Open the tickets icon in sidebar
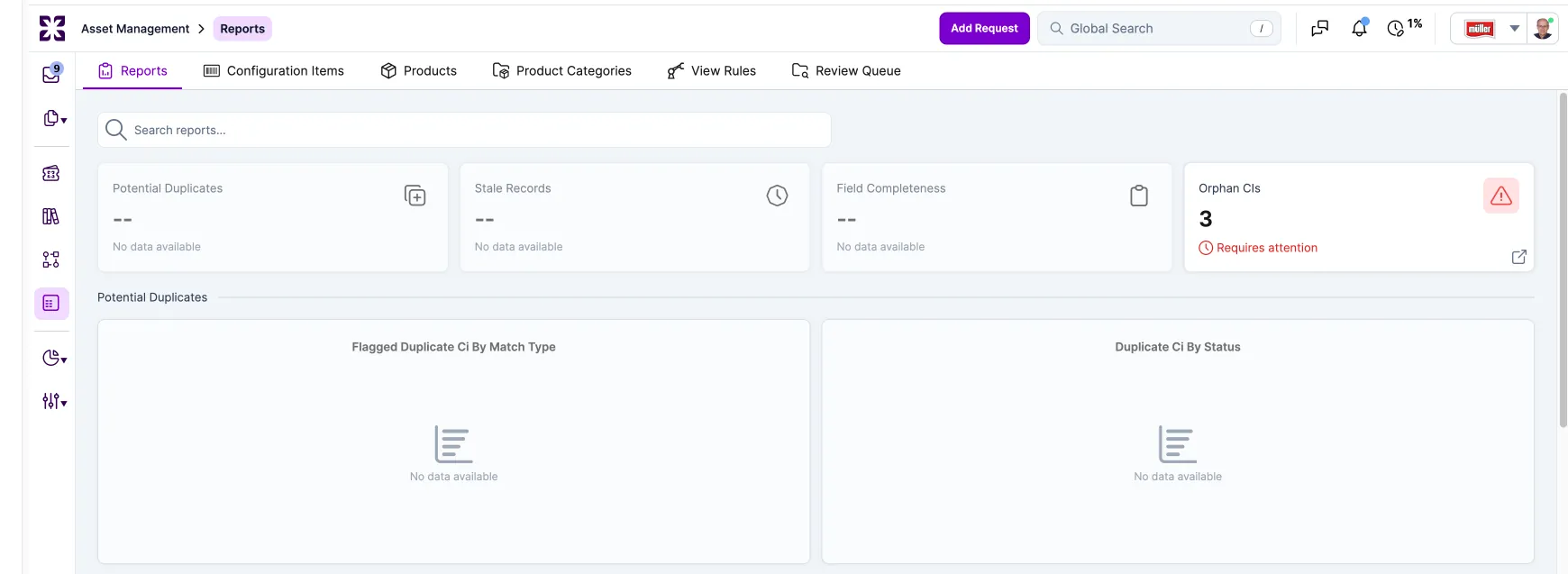This screenshot has height=574, width=1568. click(51, 173)
